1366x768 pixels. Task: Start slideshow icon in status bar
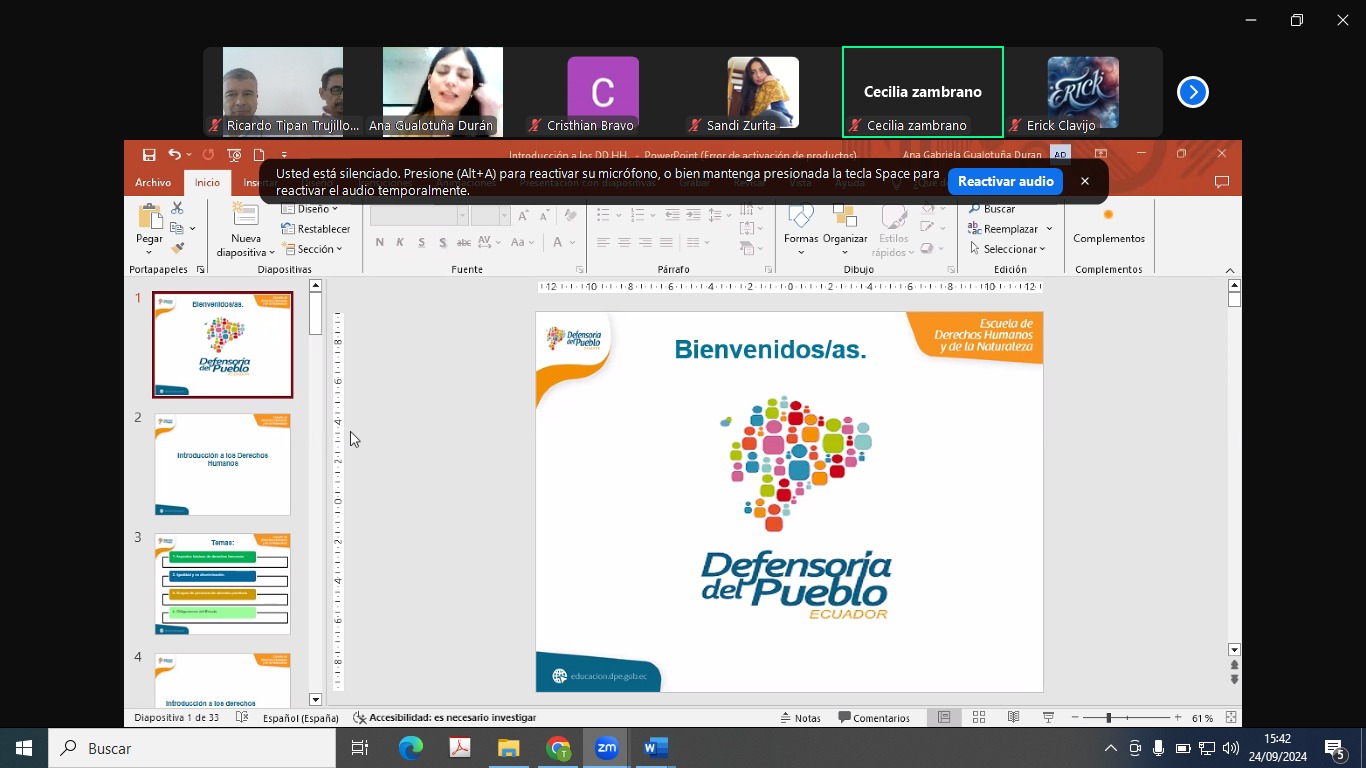(x=1048, y=718)
